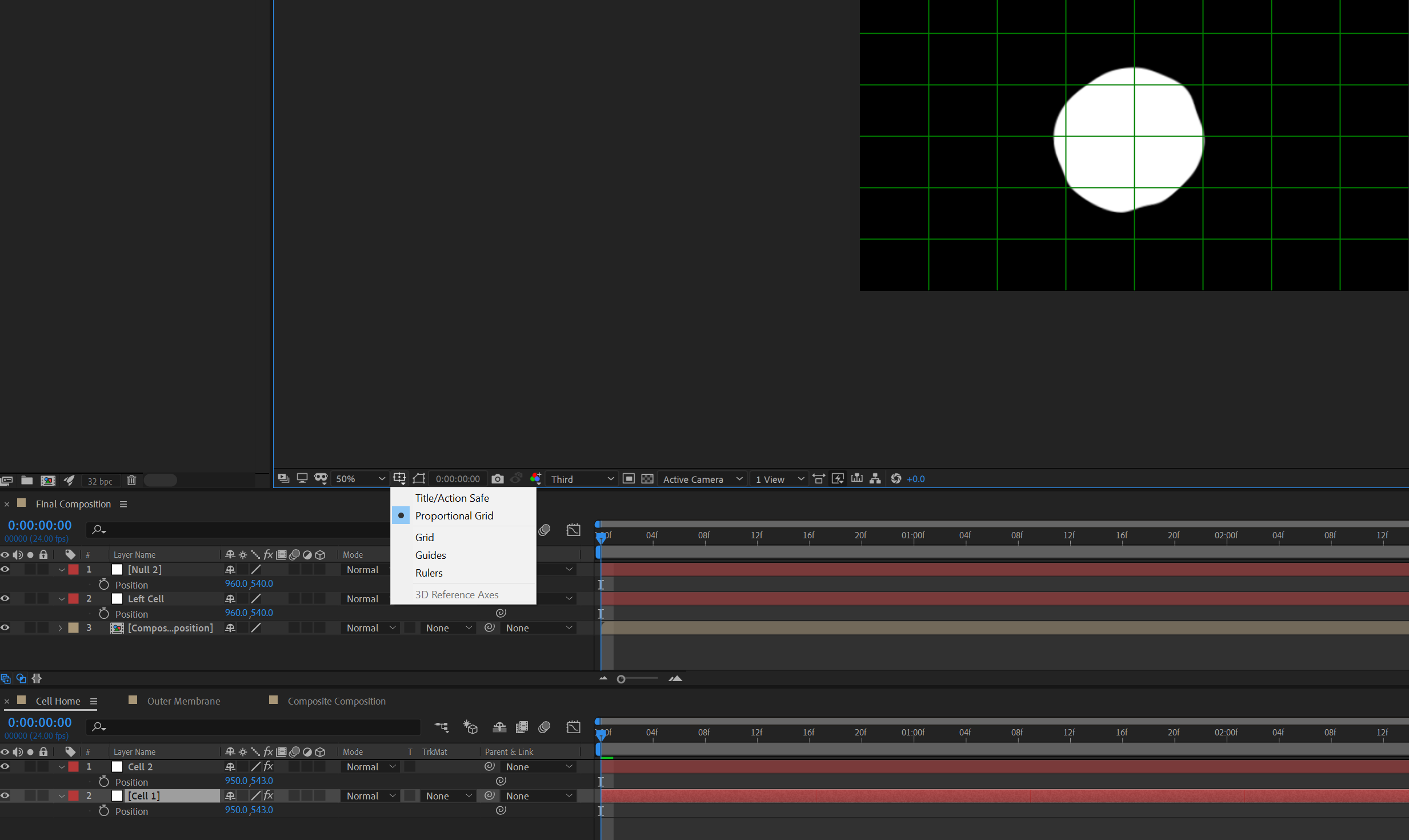This screenshot has width=1409, height=840.
Task: Select Title/Action Safe from the menu
Action: pos(451,498)
